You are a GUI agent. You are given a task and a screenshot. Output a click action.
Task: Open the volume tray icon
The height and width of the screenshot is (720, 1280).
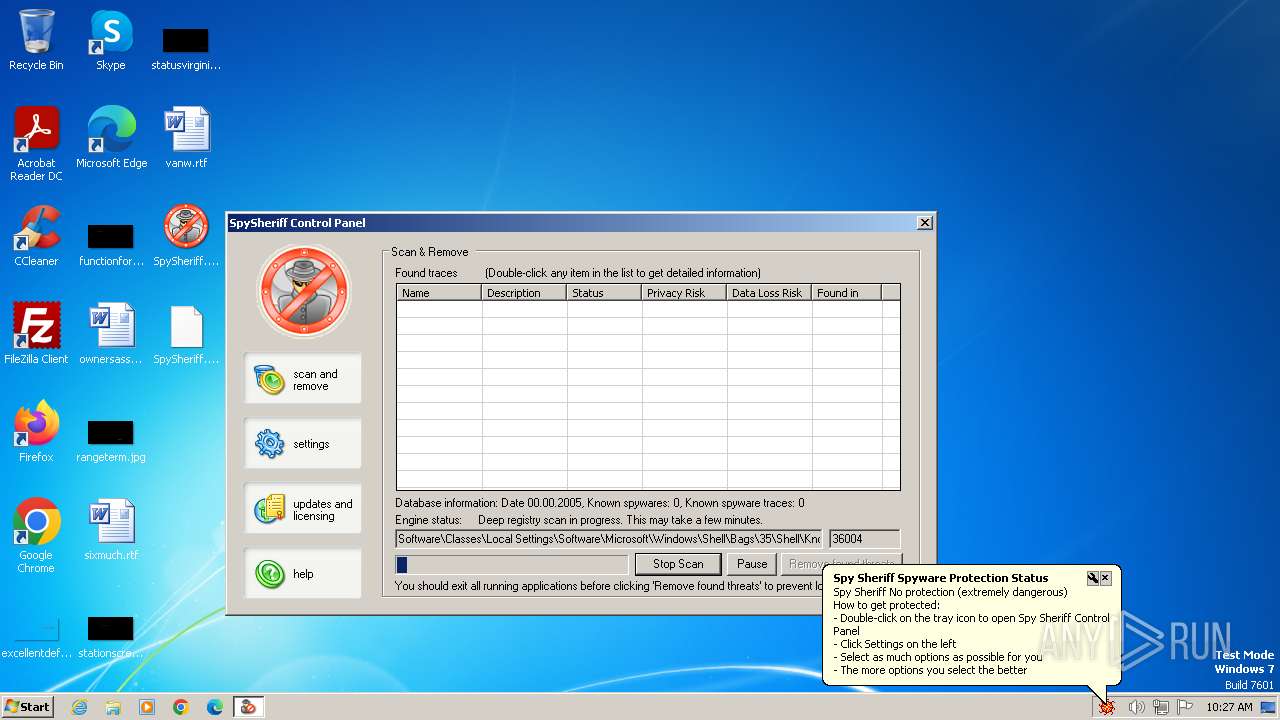tap(1136, 707)
